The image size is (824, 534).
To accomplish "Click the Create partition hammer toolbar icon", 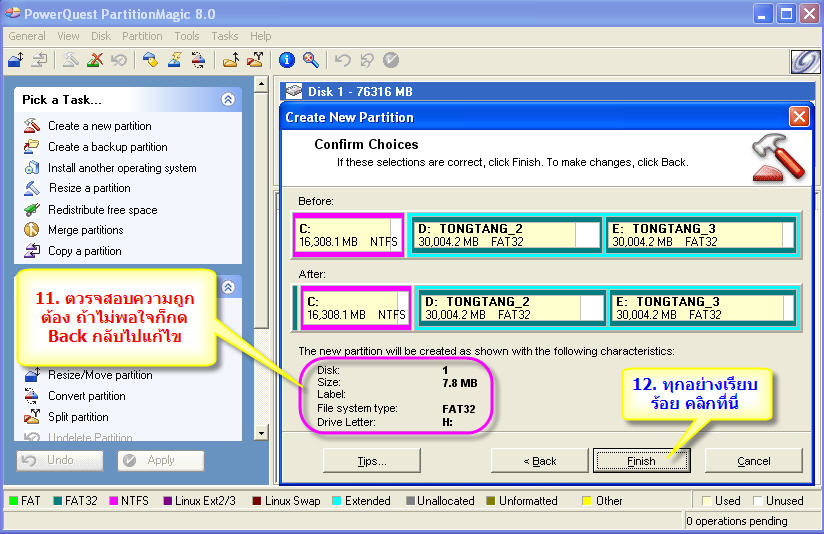I will coord(70,60).
